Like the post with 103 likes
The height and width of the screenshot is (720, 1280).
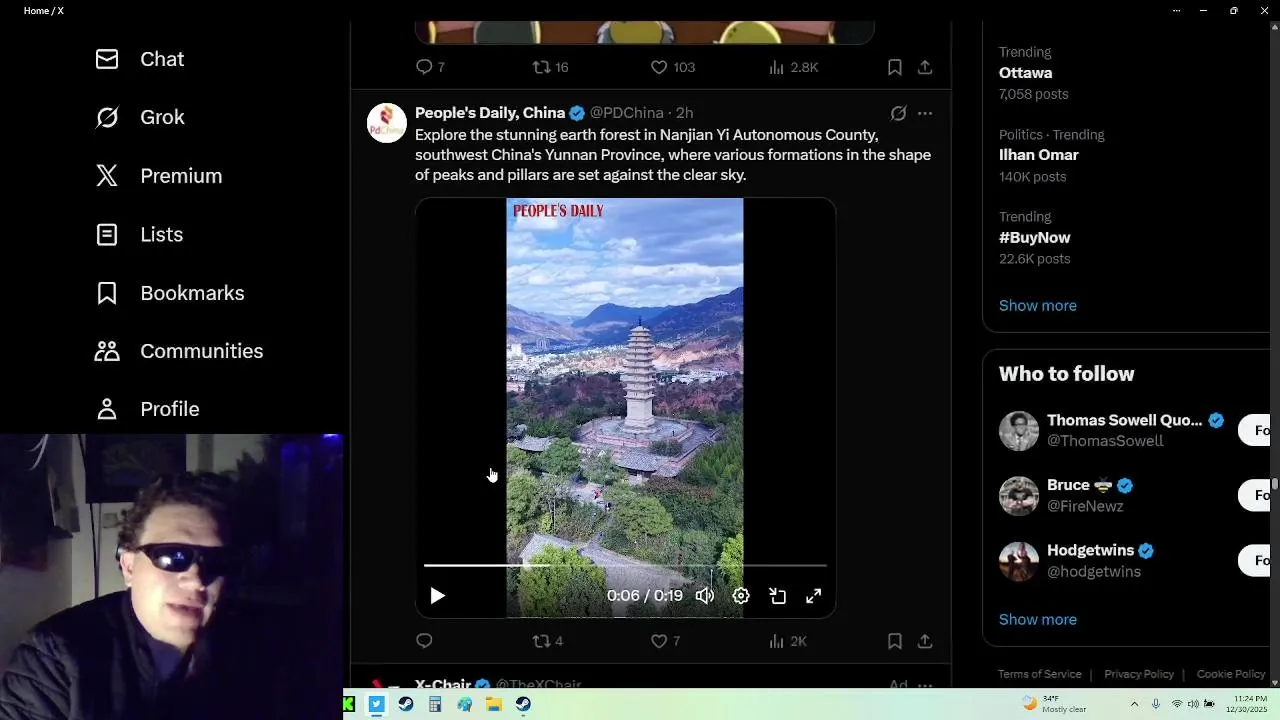tap(673, 67)
